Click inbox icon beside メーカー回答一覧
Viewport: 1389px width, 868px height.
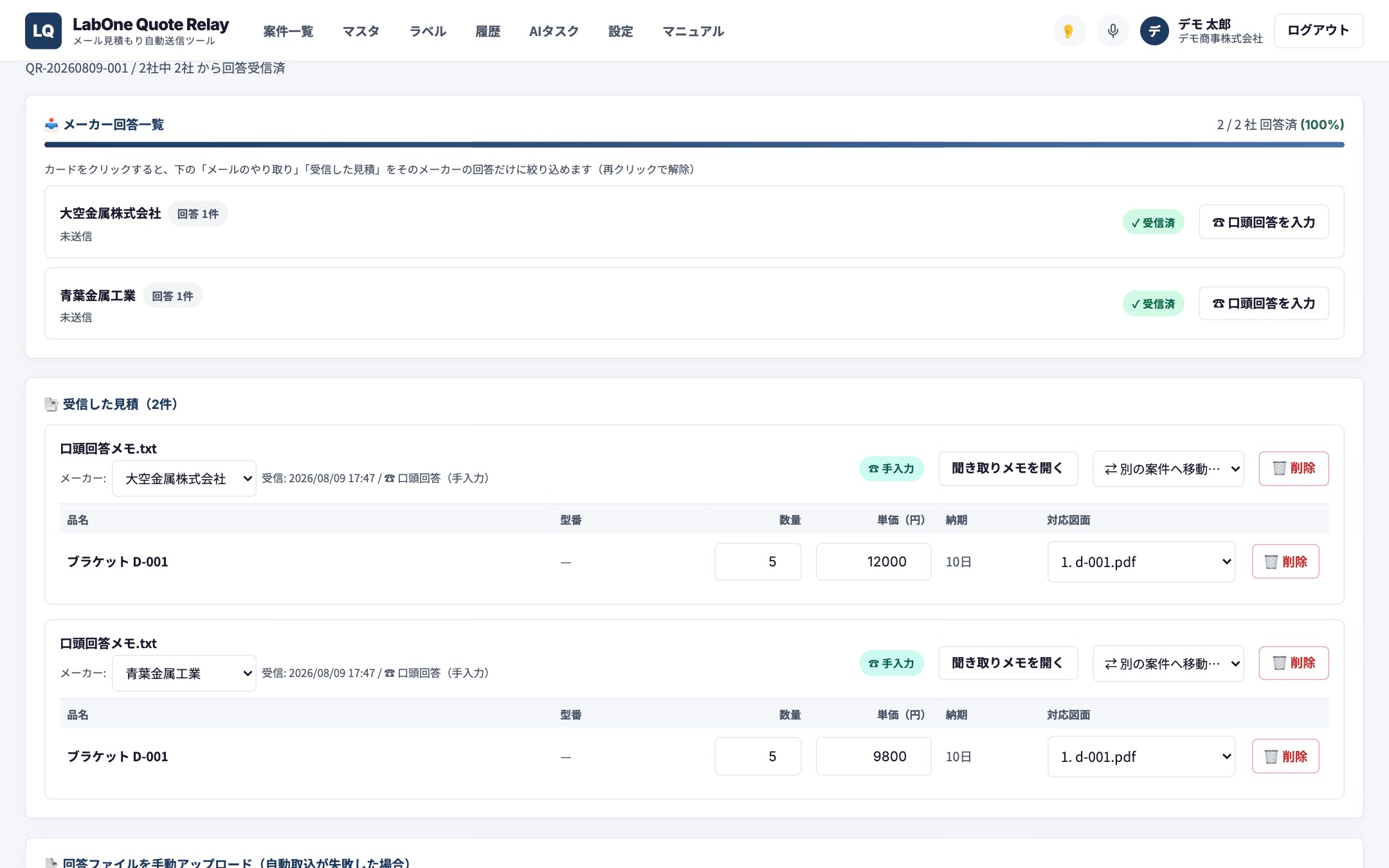[51, 124]
